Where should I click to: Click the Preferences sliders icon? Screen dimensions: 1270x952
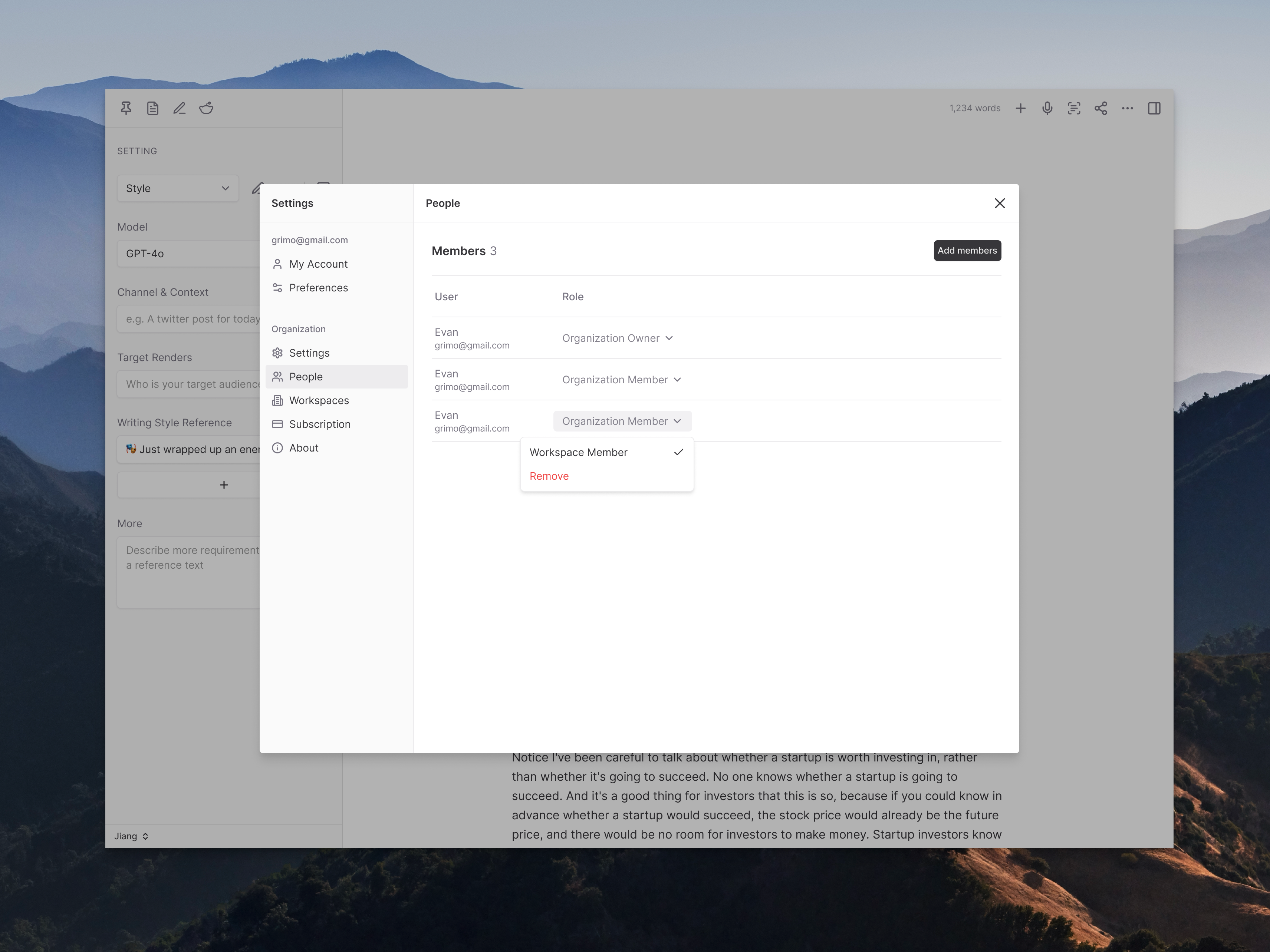tap(277, 288)
